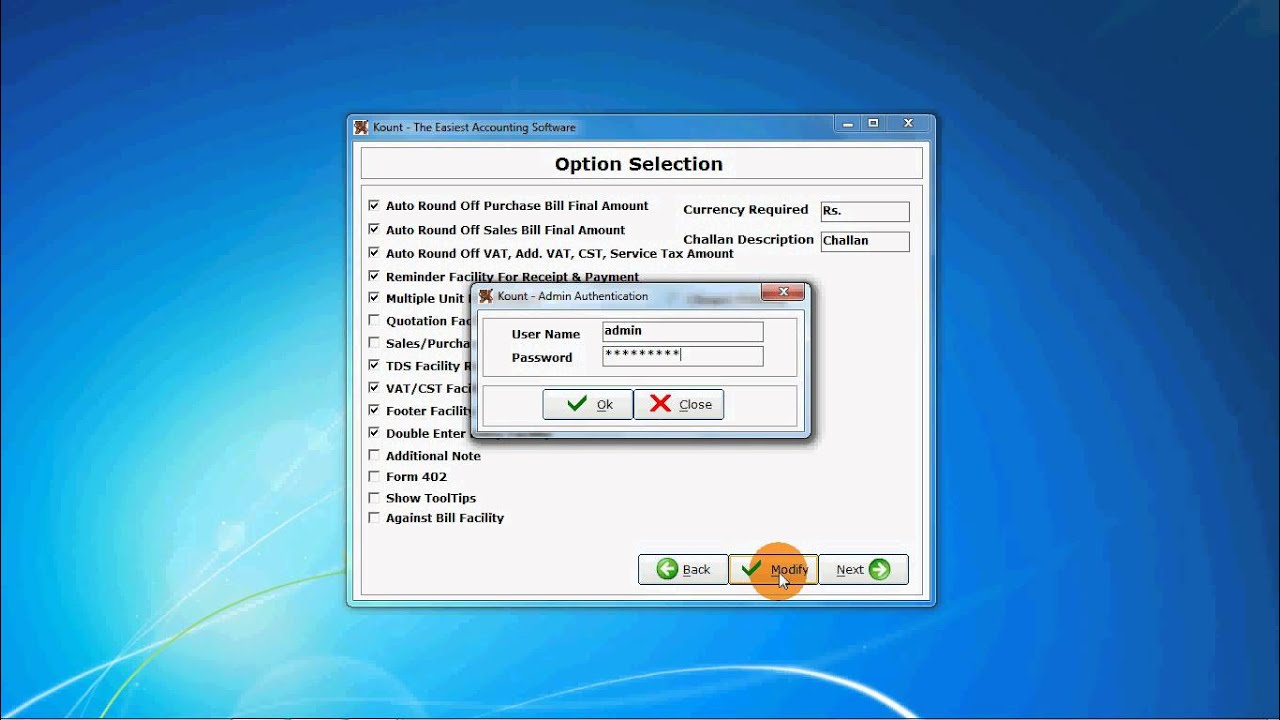1280x720 pixels.
Task: Close the Admin Authentication dialog via title bar X
Action: [784, 292]
